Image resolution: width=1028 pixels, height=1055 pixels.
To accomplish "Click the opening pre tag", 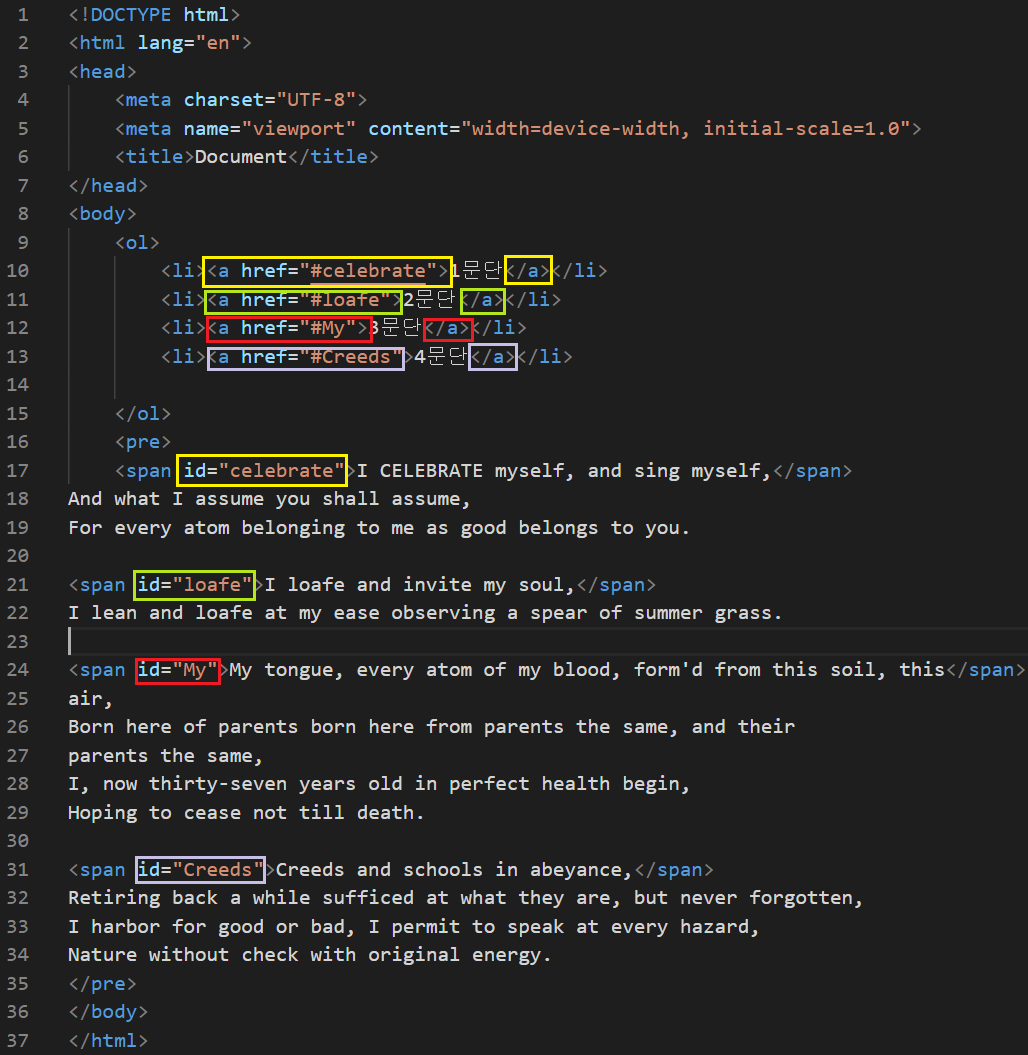I will pyautogui.click(x=143, y=442).
